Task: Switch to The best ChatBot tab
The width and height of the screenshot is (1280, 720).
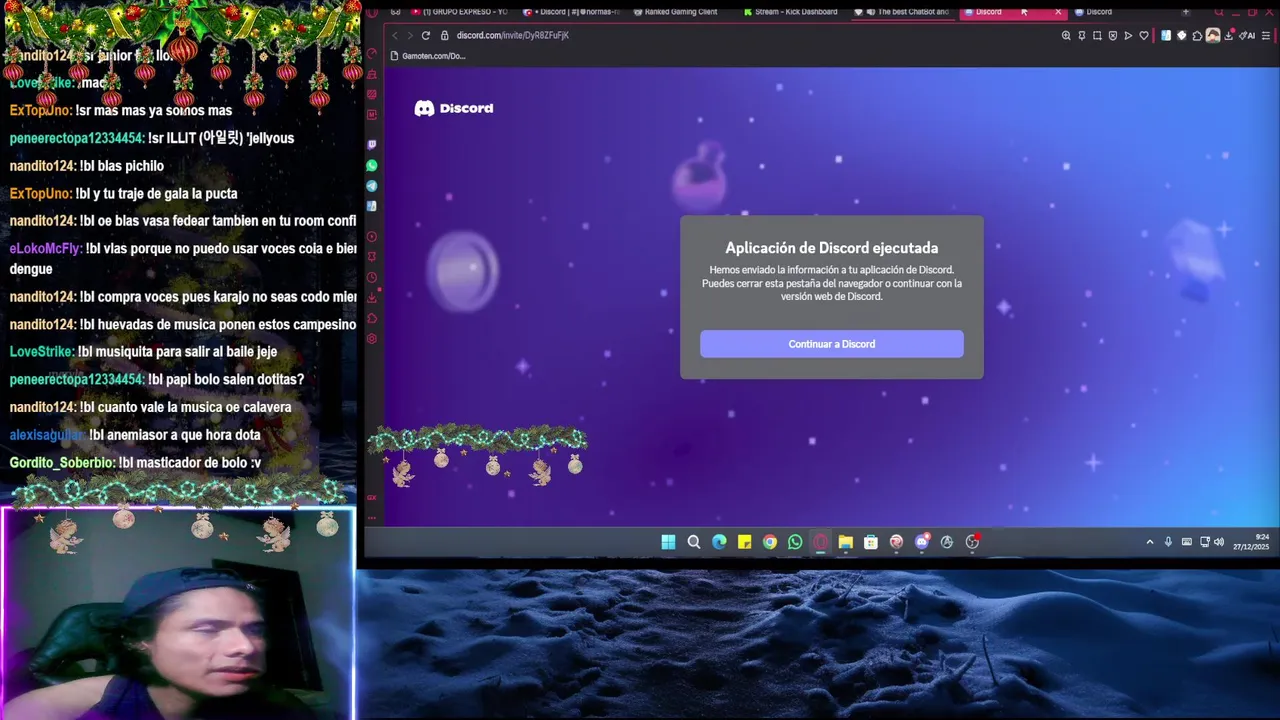Action: point(903,12)
